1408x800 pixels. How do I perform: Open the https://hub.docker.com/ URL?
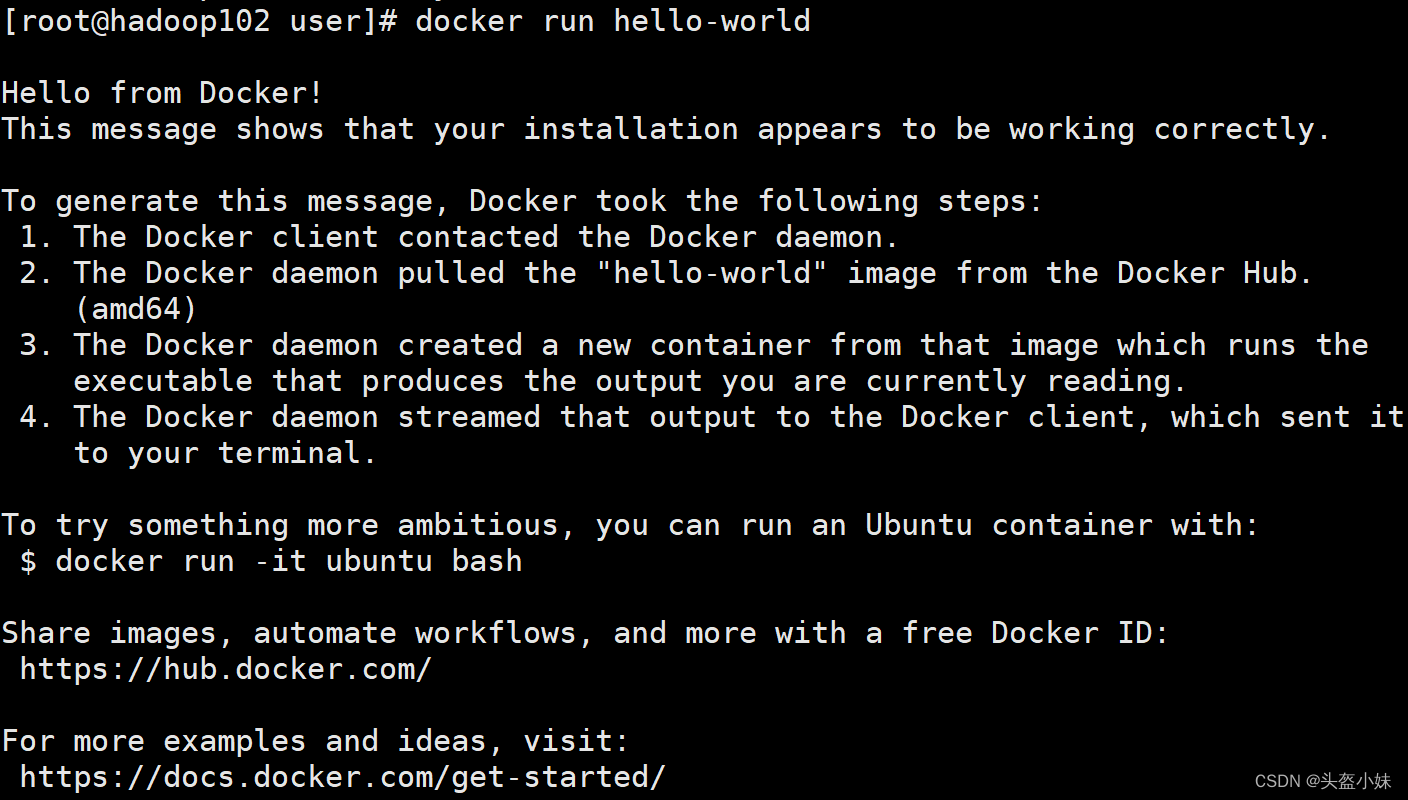[x=226, y=669]
